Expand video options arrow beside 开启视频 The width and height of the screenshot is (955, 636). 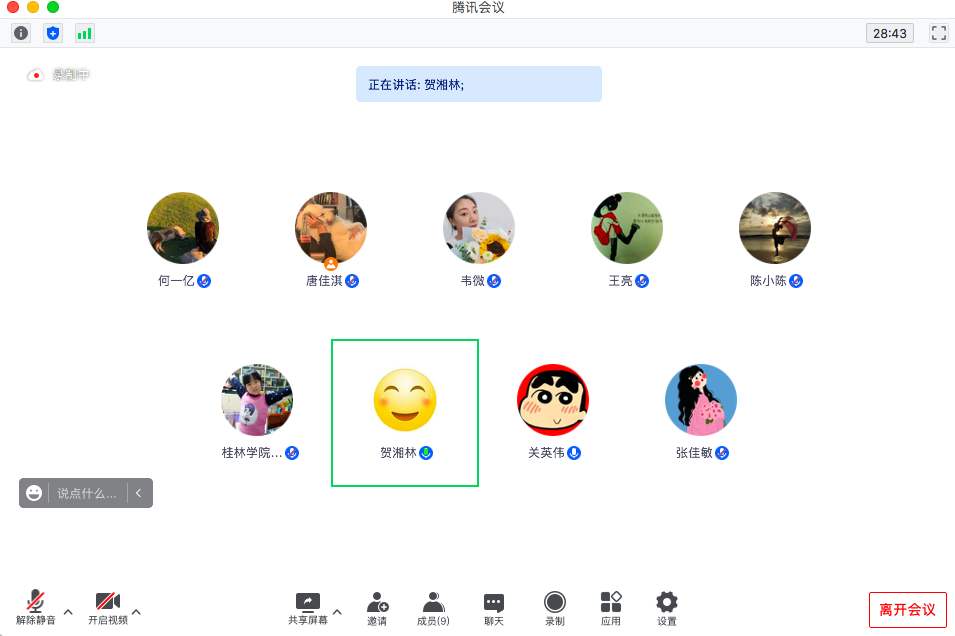[x=136, y=611]
